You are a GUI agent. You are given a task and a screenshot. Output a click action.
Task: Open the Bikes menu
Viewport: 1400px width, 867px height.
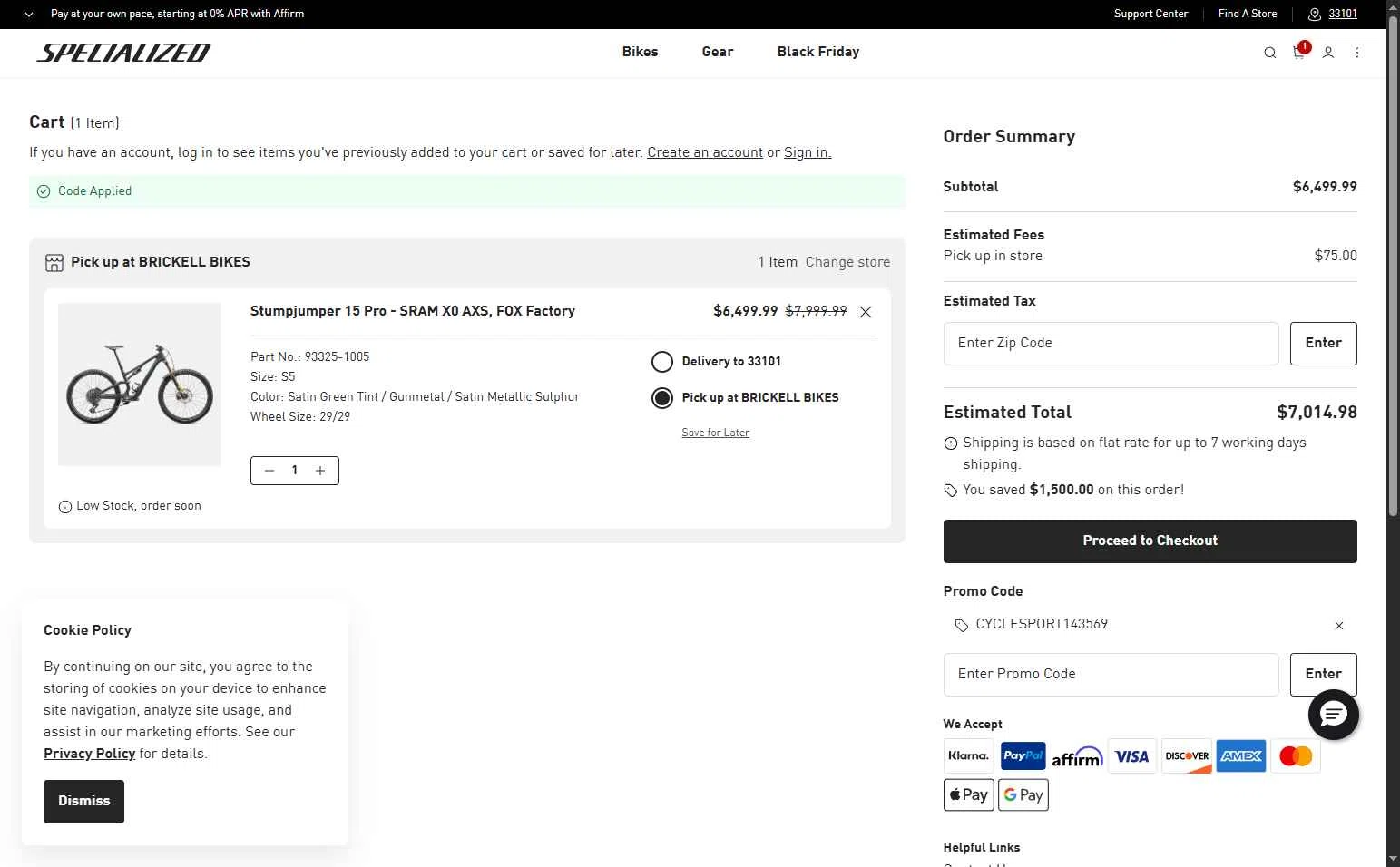[640, 52]
